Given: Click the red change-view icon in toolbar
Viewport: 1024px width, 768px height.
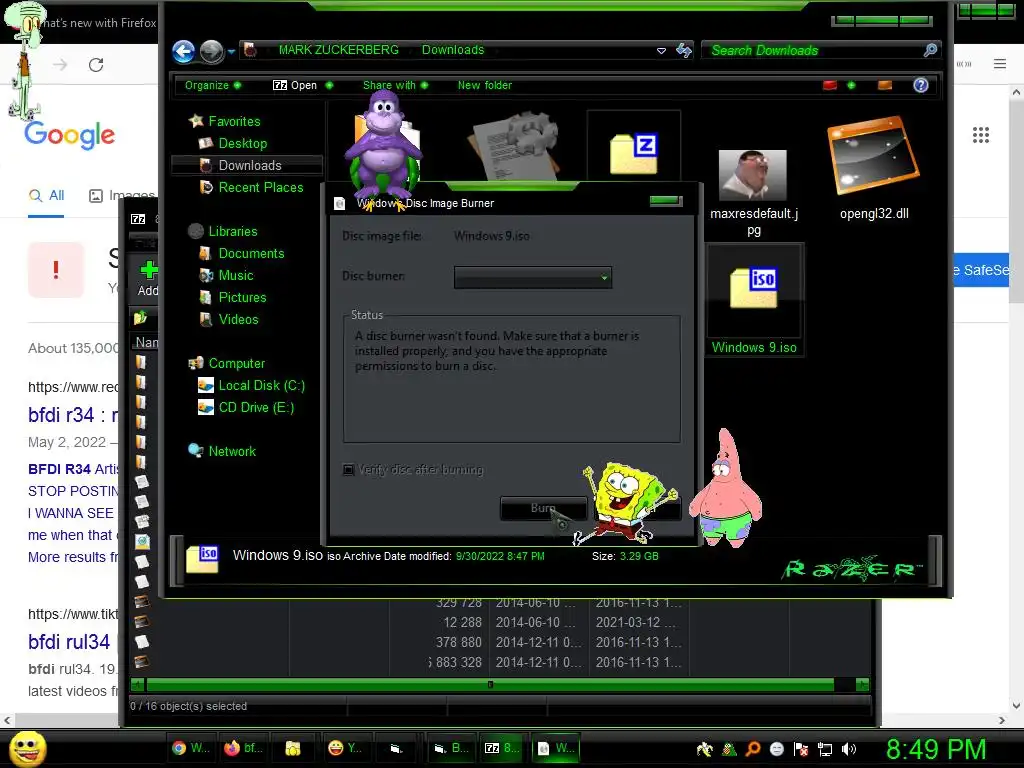Looking at the screenshot, I should click(x=830, y=85).
